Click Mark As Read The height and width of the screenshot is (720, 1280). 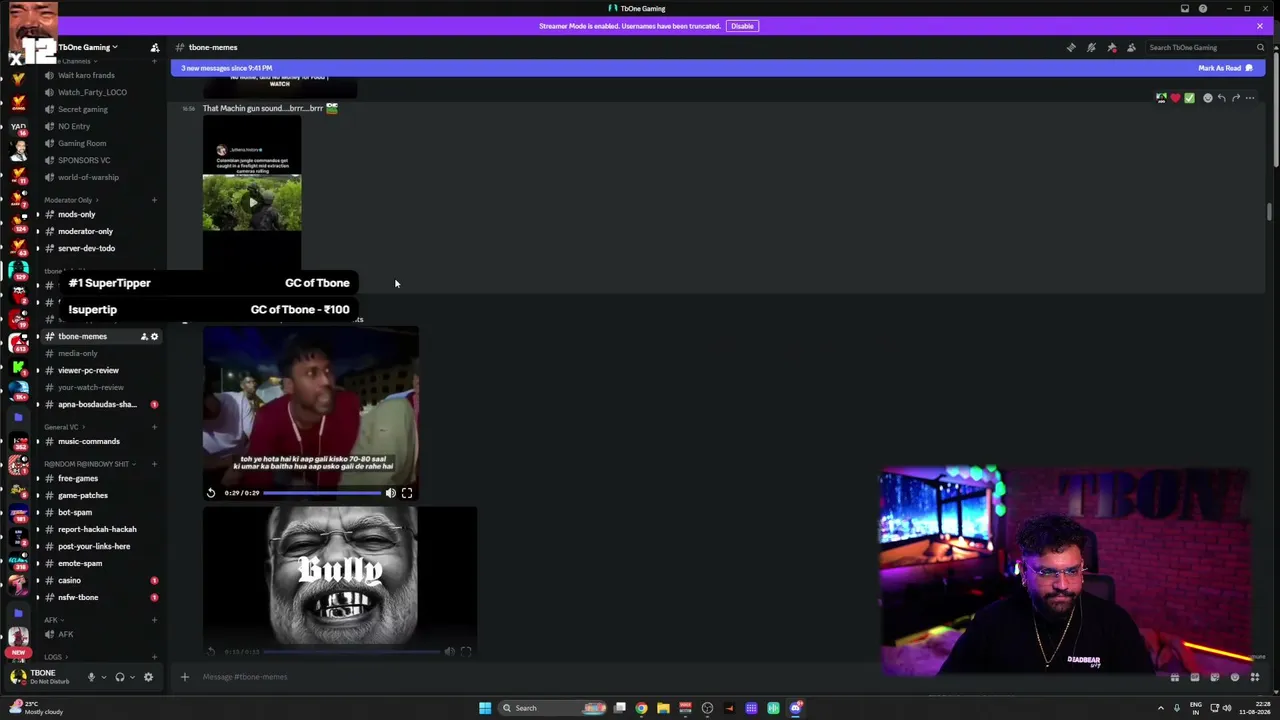(1225, 68)
